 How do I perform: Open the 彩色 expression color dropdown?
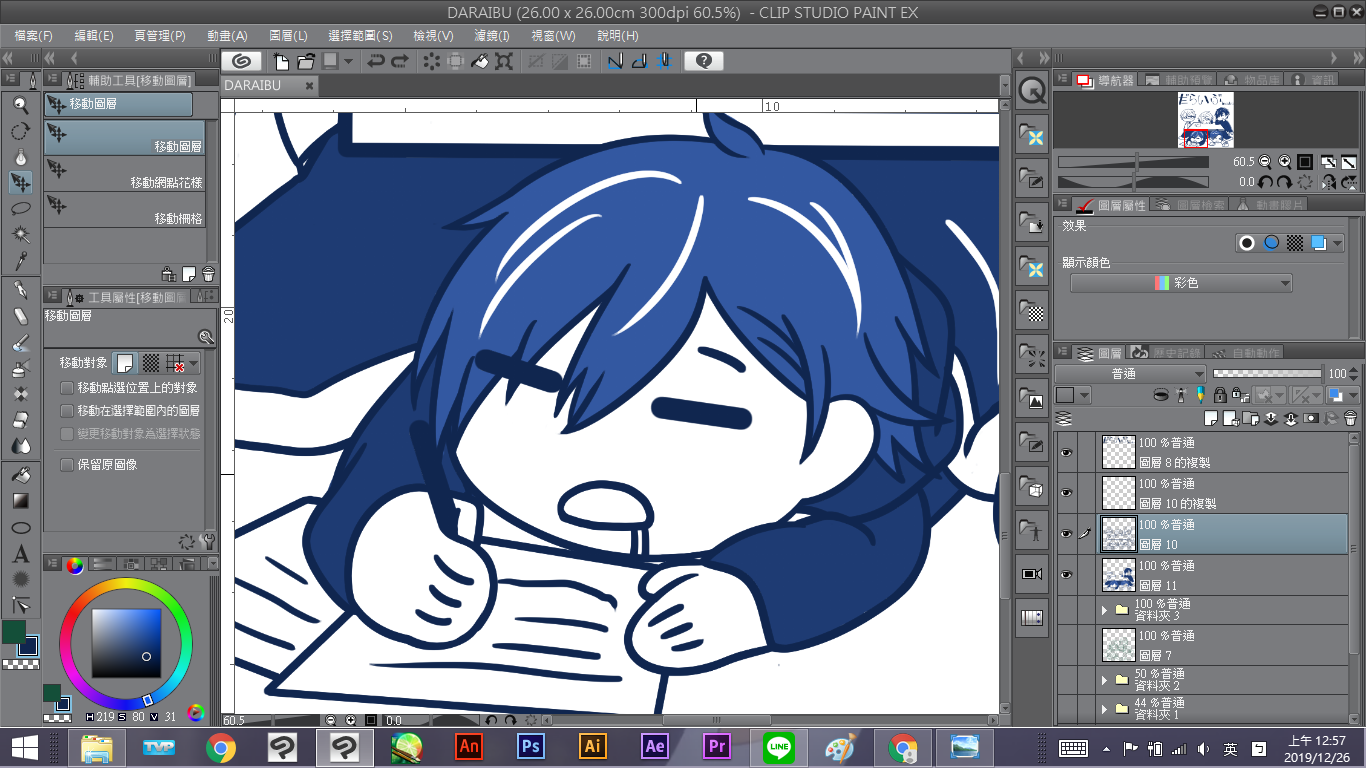[1181, 284]
